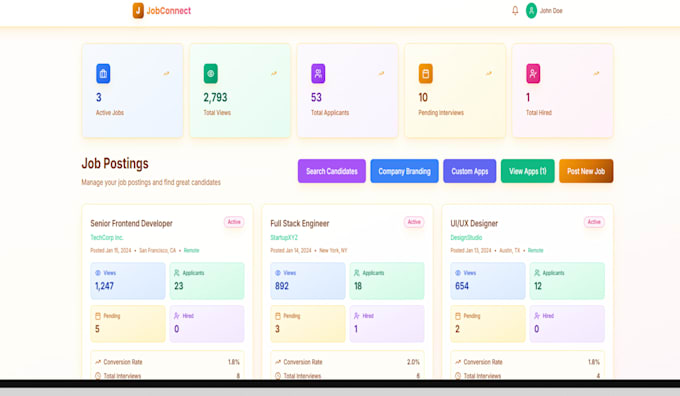Click the Active badge on Full Stack Engineer
Screen dimensions: 680x396
click(414, 222)
